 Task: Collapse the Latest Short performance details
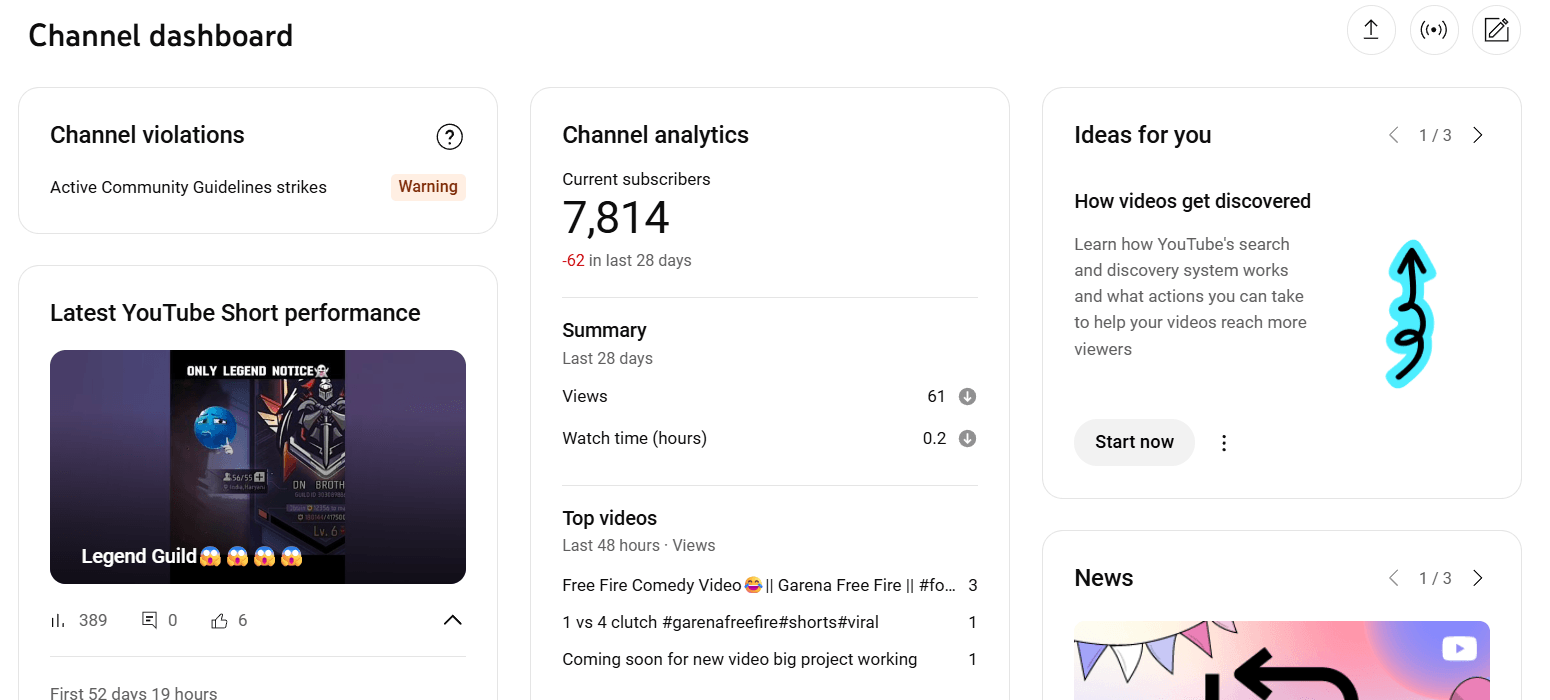pyautogui.click(x=452, y=621)
